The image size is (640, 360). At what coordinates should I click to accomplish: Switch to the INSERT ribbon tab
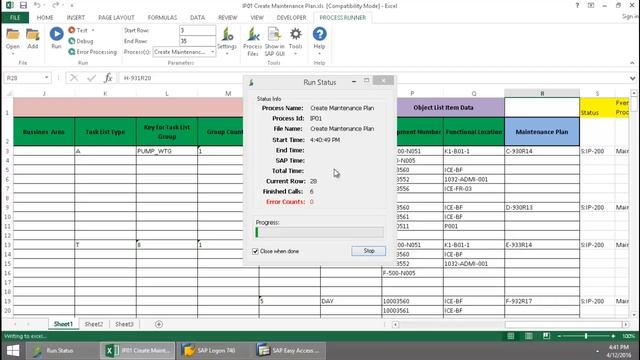pyautogui.click(x=76, y=18)
